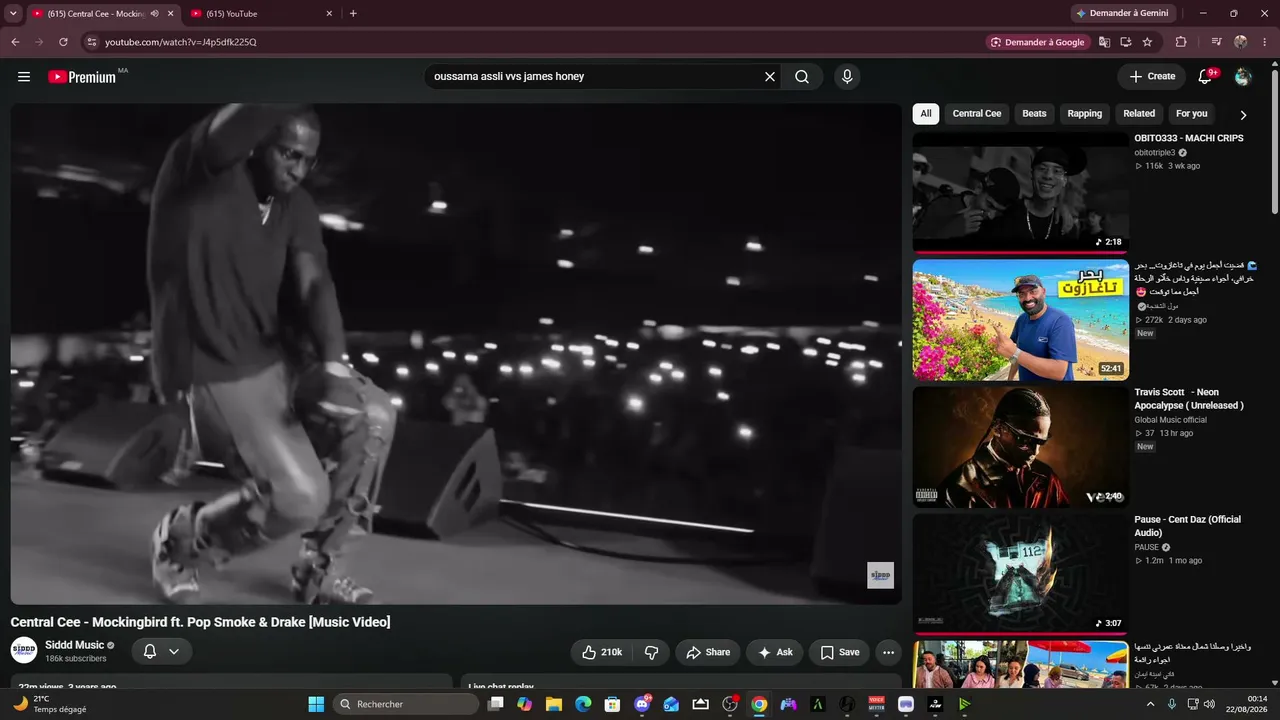The image size is (1280, 720).
Task: Visit the Siddd Music channel name link
Action: pyautogui.click(x=74, y=646)
